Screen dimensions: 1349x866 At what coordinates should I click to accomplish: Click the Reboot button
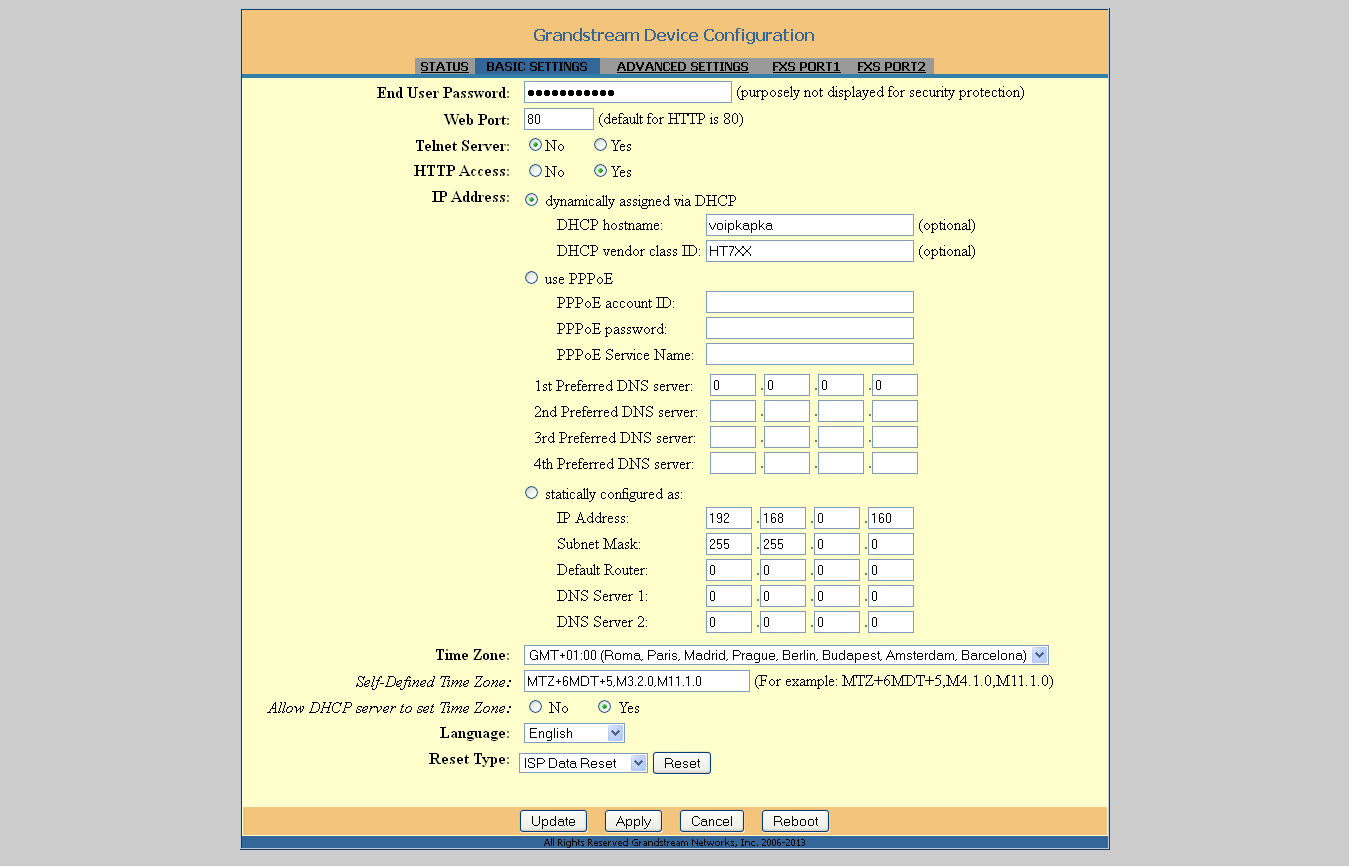pos(795,821)
